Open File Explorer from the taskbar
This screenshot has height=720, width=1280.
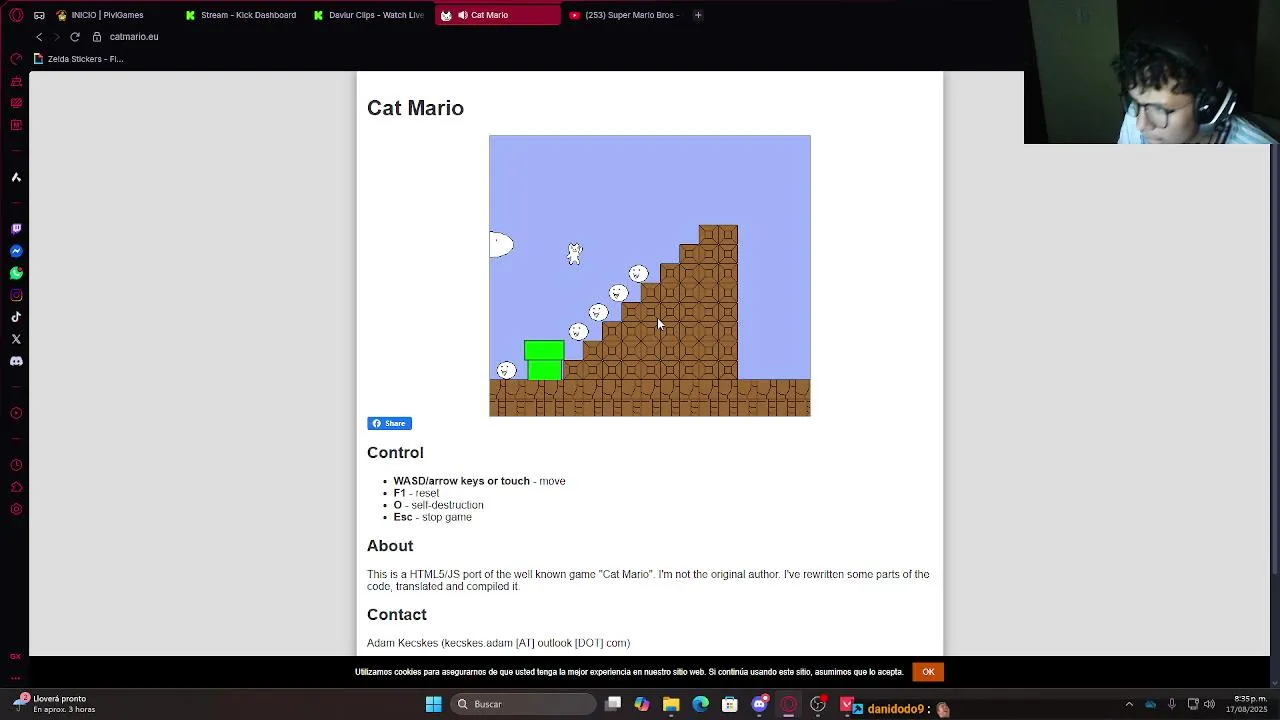click(671, 704)
